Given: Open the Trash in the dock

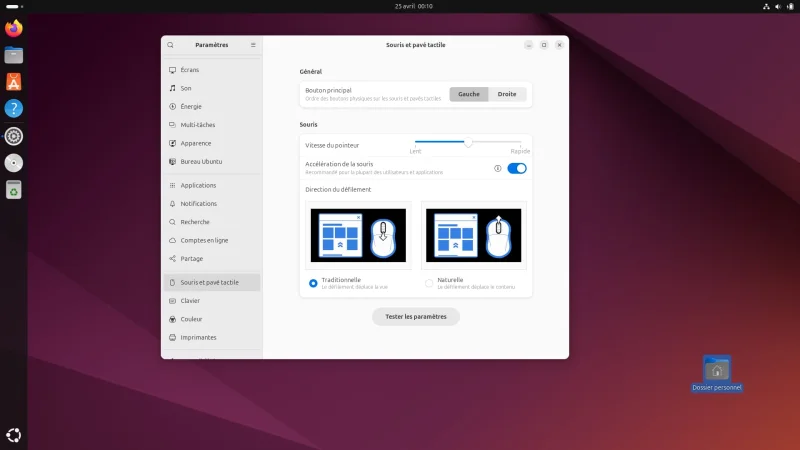Looking at the screenshot, I should tap(14, 190).
